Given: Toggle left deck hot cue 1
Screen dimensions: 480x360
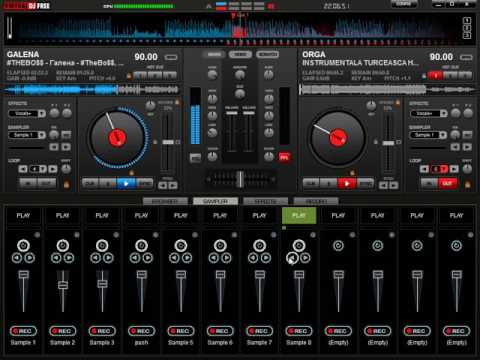Looking at the screenshot, I should tap(140, 76).
